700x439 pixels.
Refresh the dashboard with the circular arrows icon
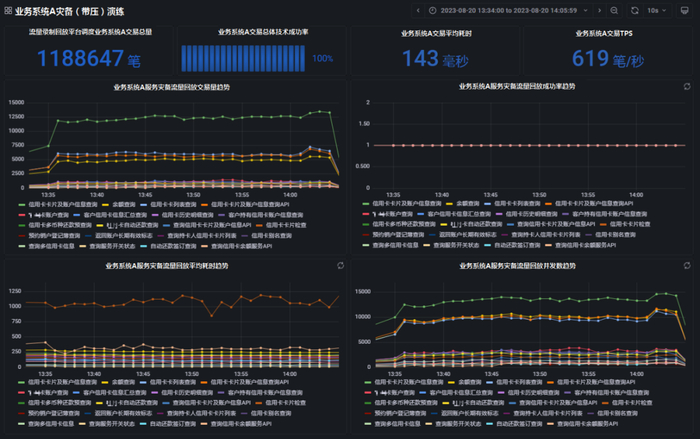point(634,10)
